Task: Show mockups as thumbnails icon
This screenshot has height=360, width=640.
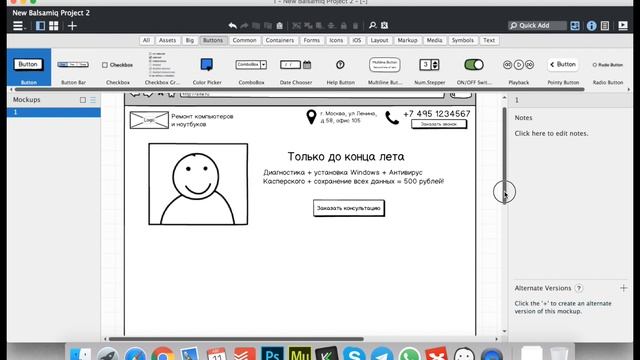Action: point(83,100)
